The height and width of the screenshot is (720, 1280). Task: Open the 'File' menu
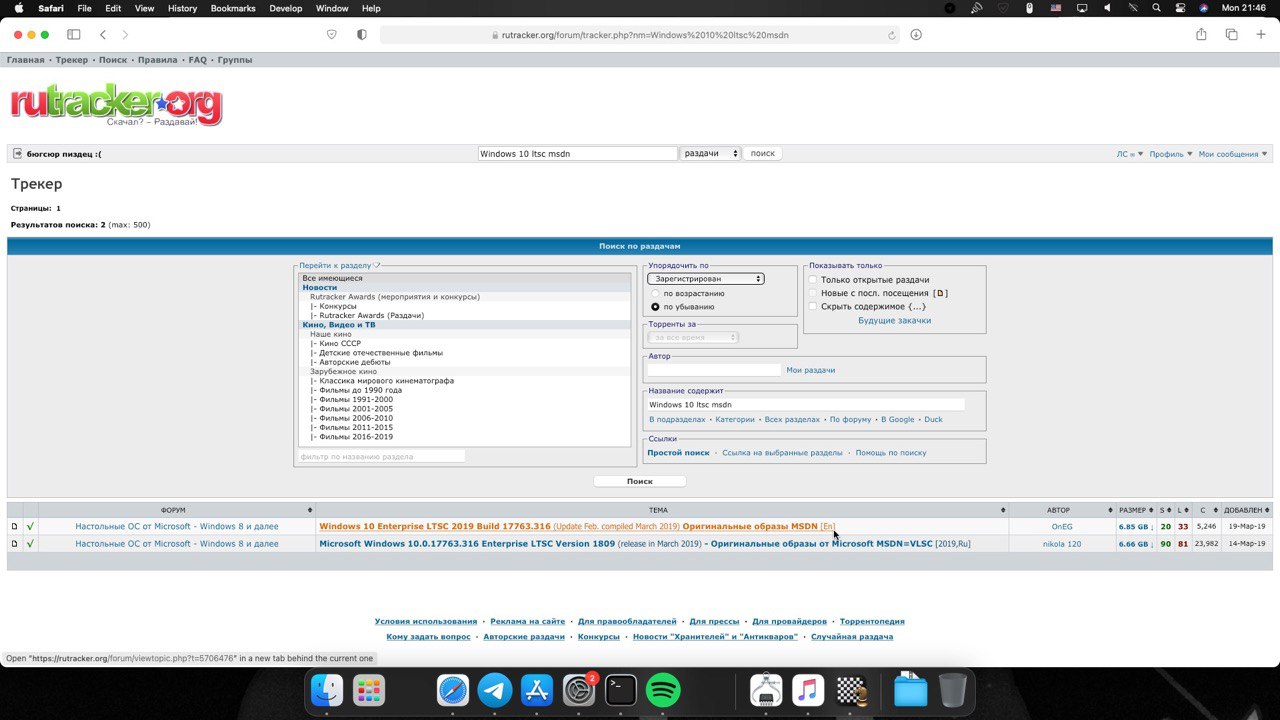pyautogui.click(x=84, y=8)
